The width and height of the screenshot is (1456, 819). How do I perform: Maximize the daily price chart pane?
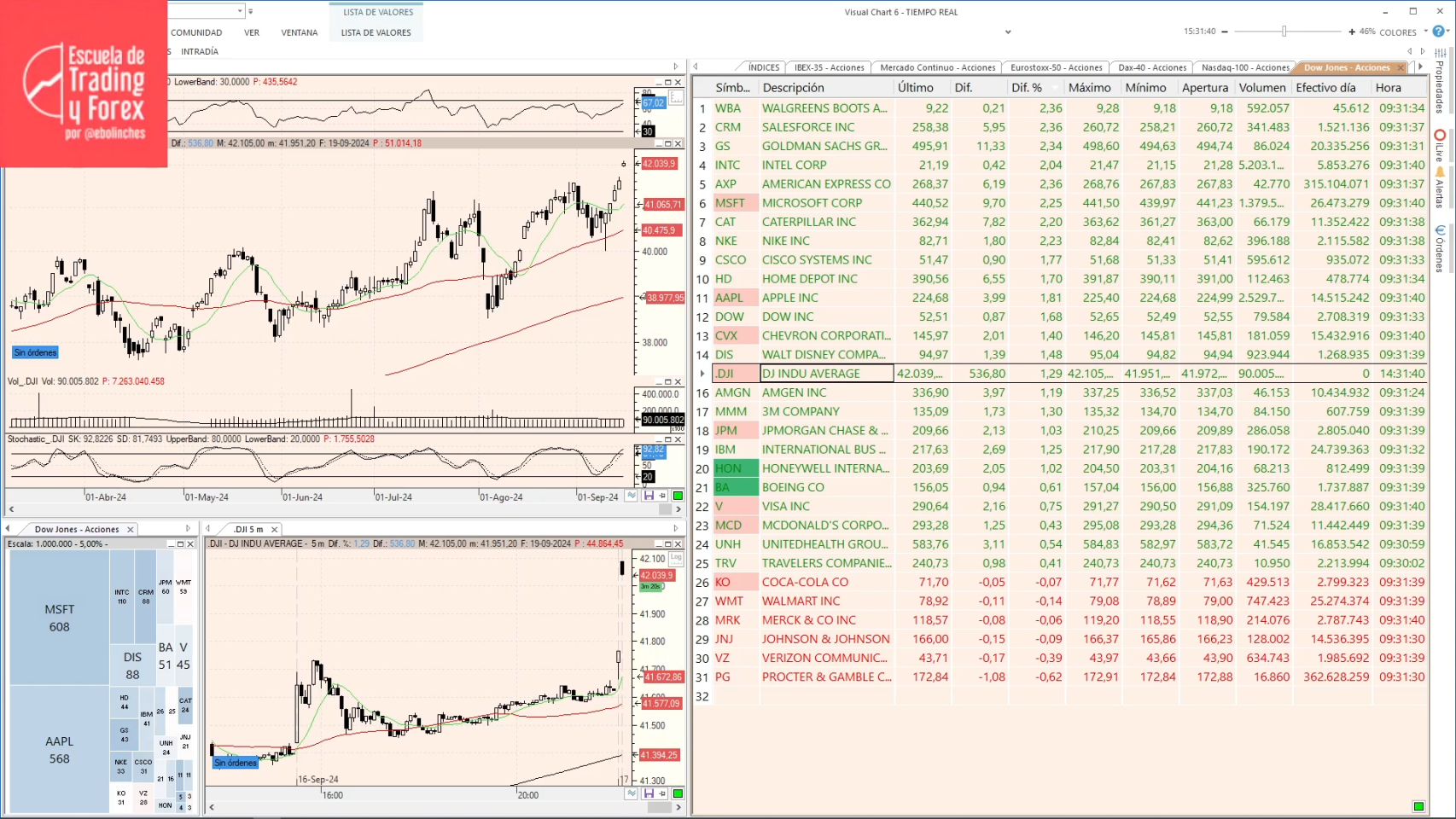(668, 143)
